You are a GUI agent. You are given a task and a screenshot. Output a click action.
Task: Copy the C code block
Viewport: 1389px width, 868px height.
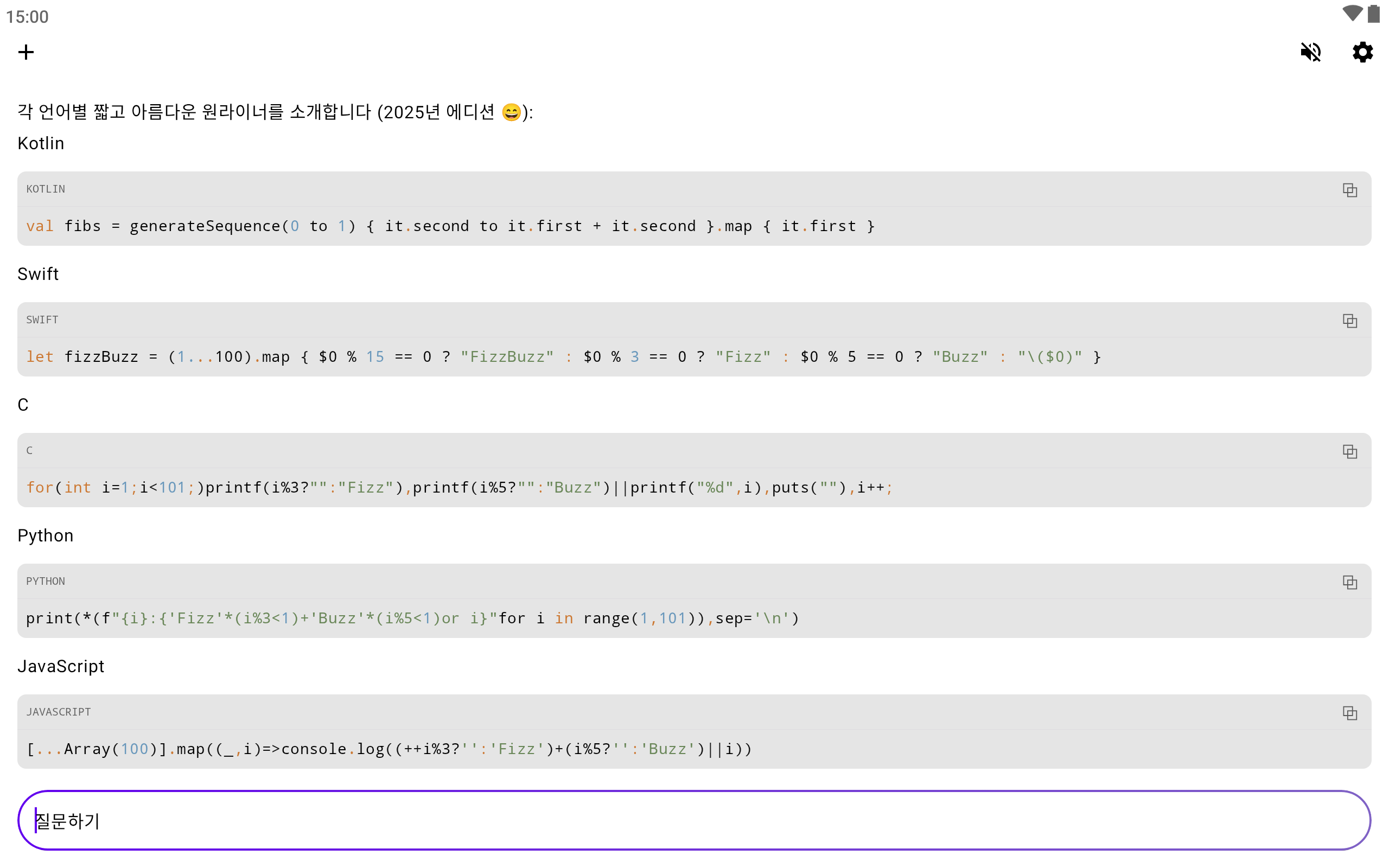pos(1349,452)
